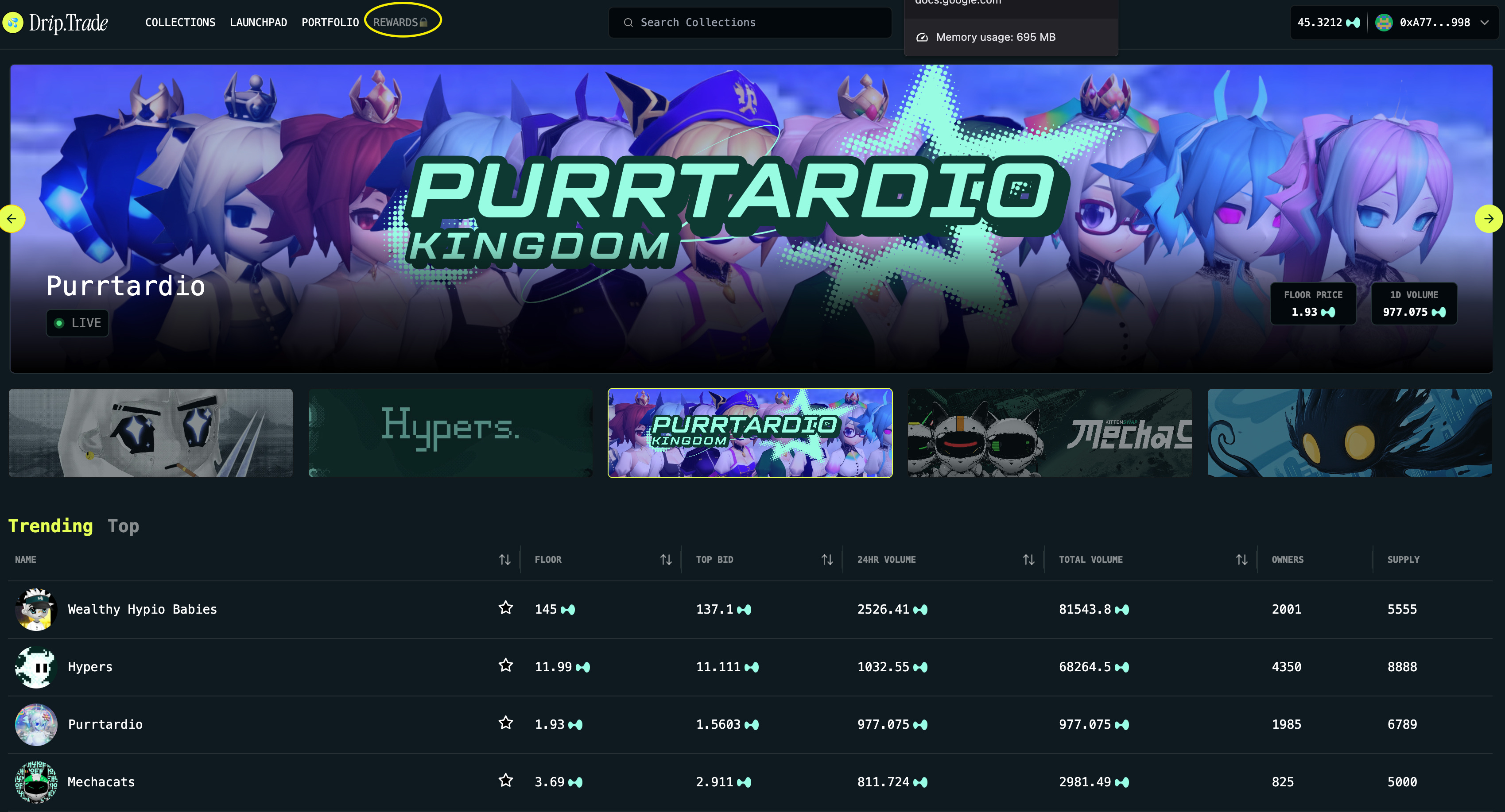1505x812 pixels.
Task: Go to the next banner slide
Action: [1489, 219]
